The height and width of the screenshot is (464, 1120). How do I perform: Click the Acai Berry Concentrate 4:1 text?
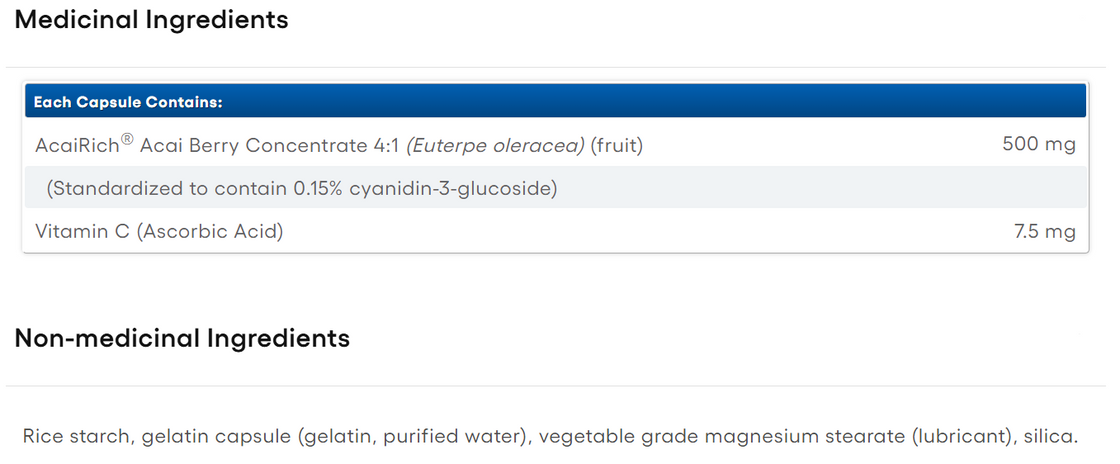(270, 146)
